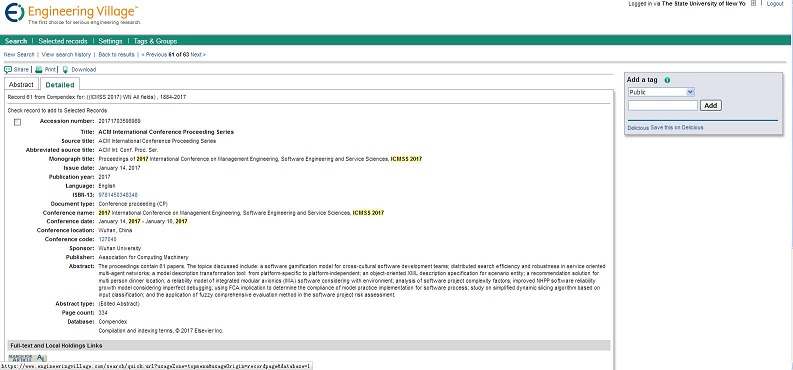Open the Public tag visibility dropdown
793x370 pixels.
pyautogui.click(x=661, y=92)
